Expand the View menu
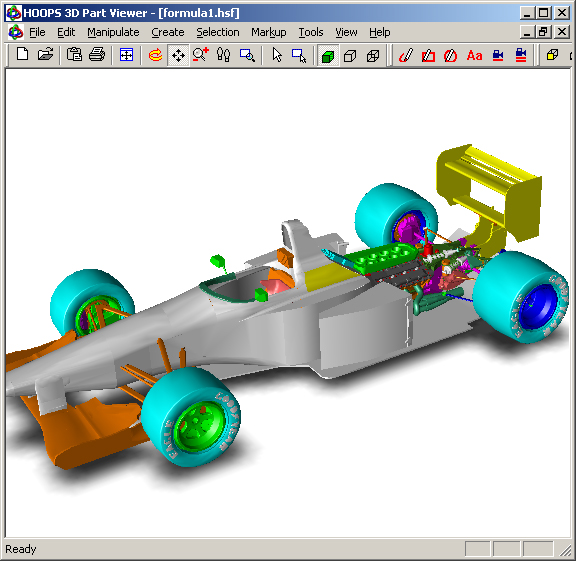 [346, 32]
